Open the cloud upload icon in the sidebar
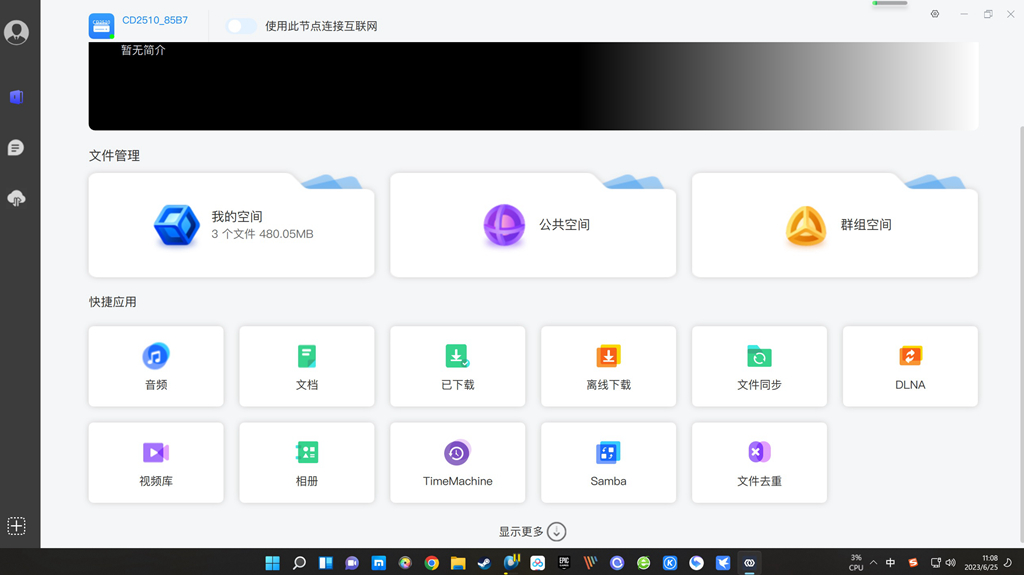The width and height of the screenshot is (1024, 575). (16, 198)
